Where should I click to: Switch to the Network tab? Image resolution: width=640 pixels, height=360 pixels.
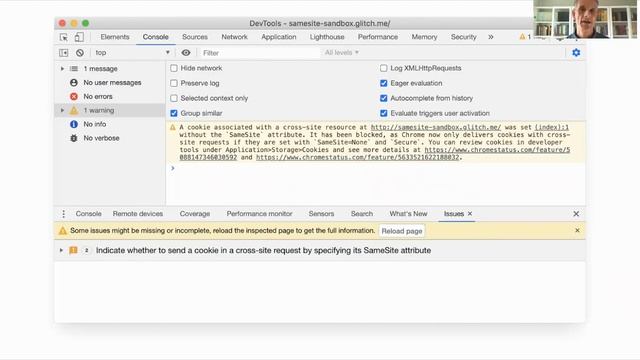(234, 37)
